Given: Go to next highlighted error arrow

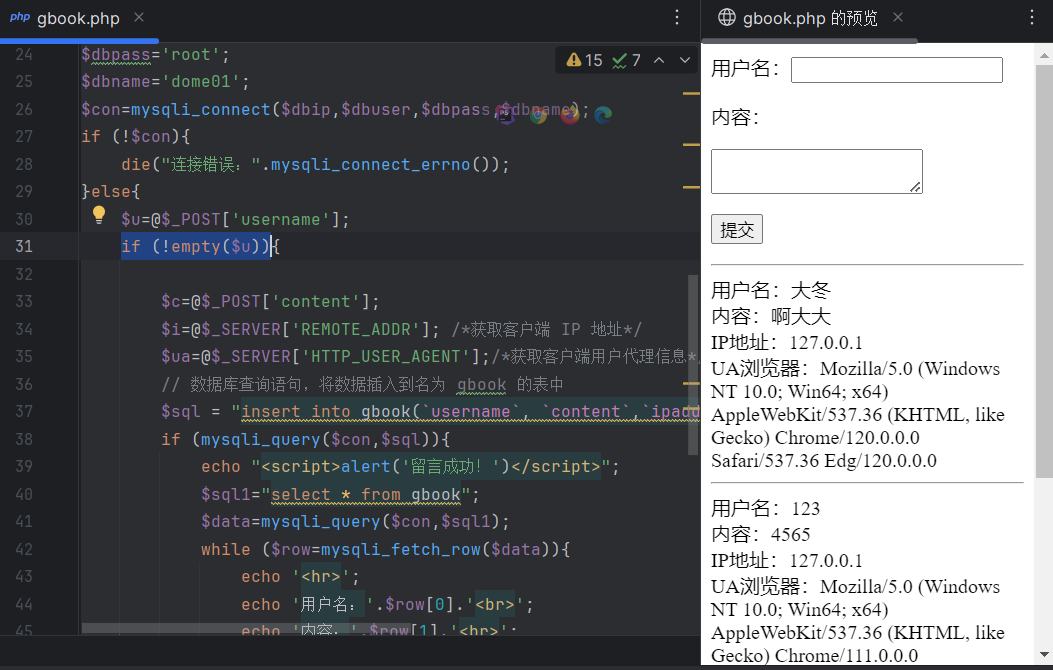Looking at the screenshot, I should click(x=685, y=60).
